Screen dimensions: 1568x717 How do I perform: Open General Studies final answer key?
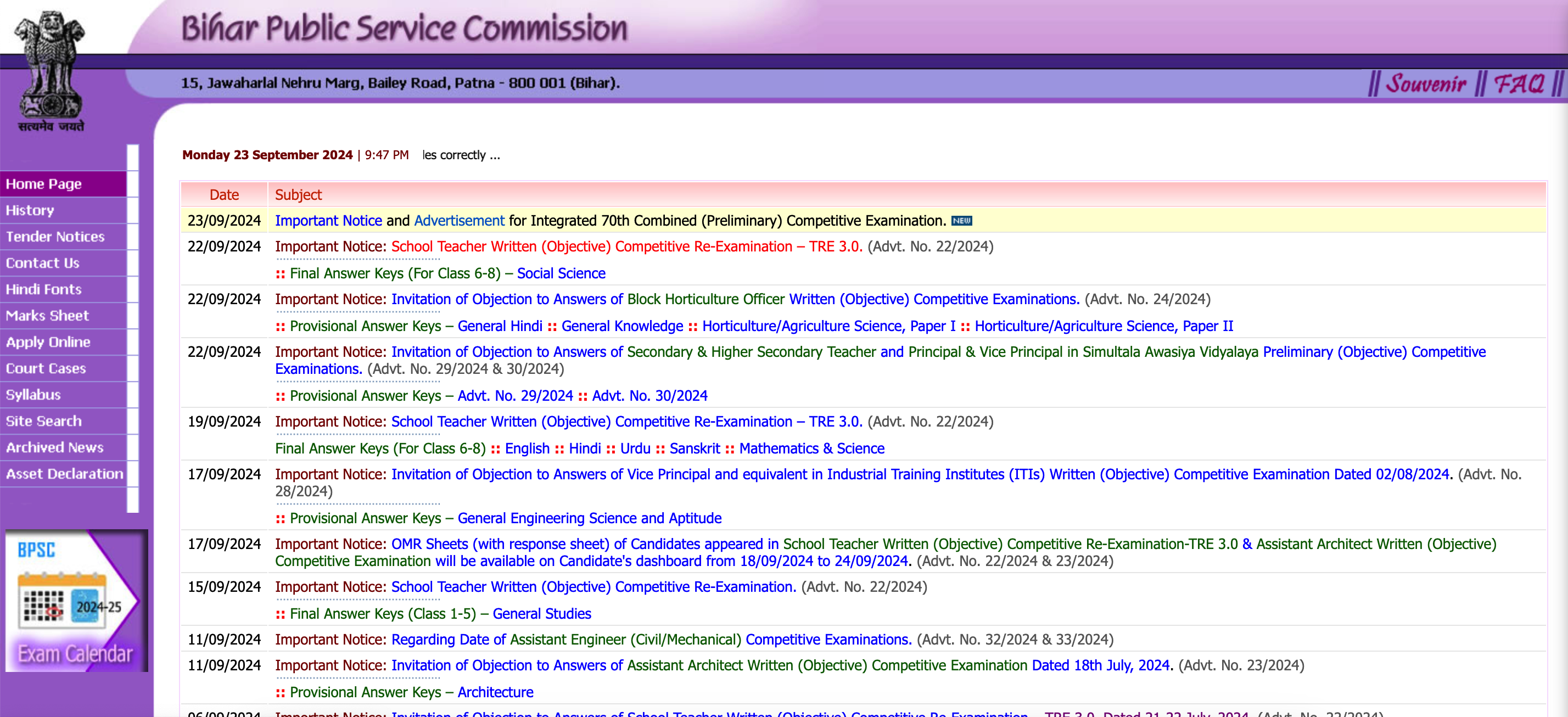point(542,614)
